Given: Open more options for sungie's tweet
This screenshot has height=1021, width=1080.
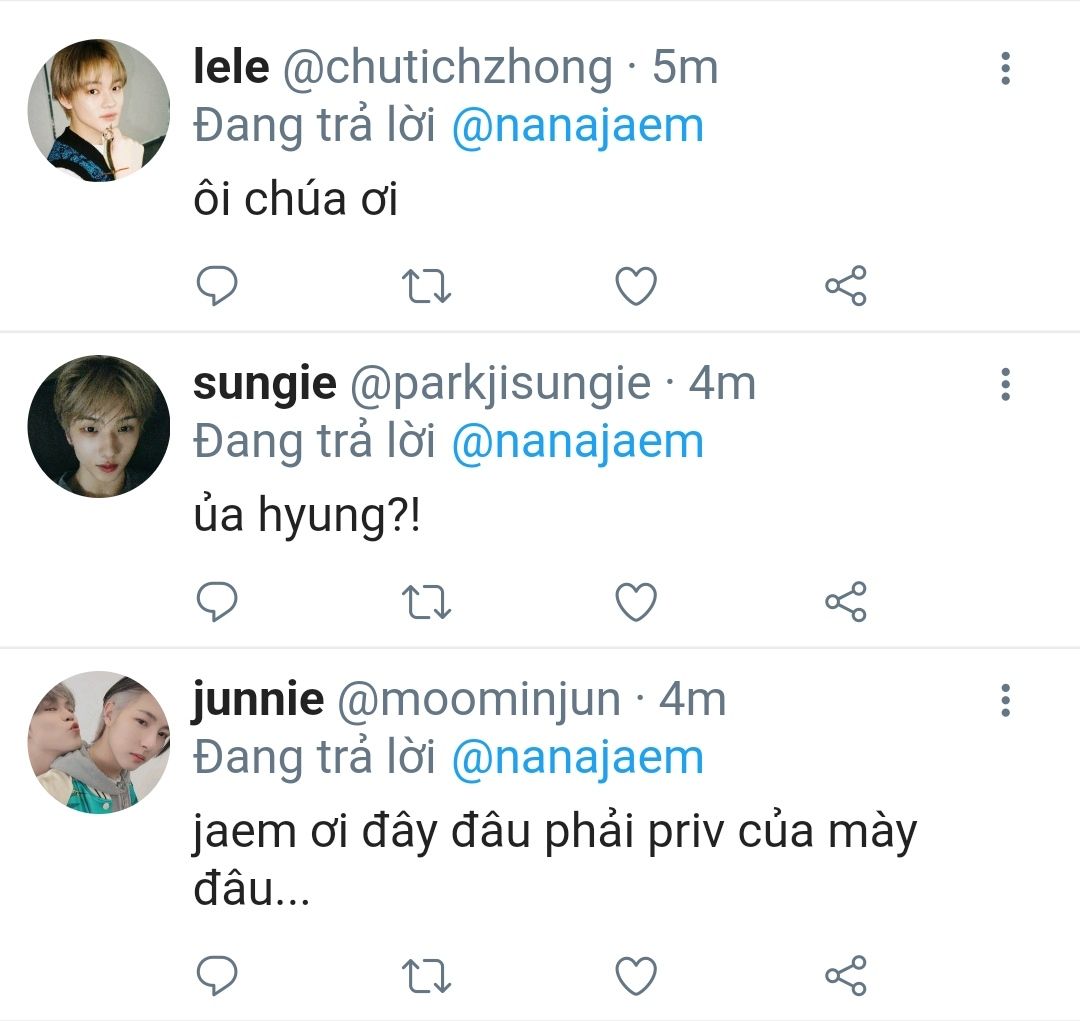Looking at the screenshot, I should click(x=1005, y=384).
